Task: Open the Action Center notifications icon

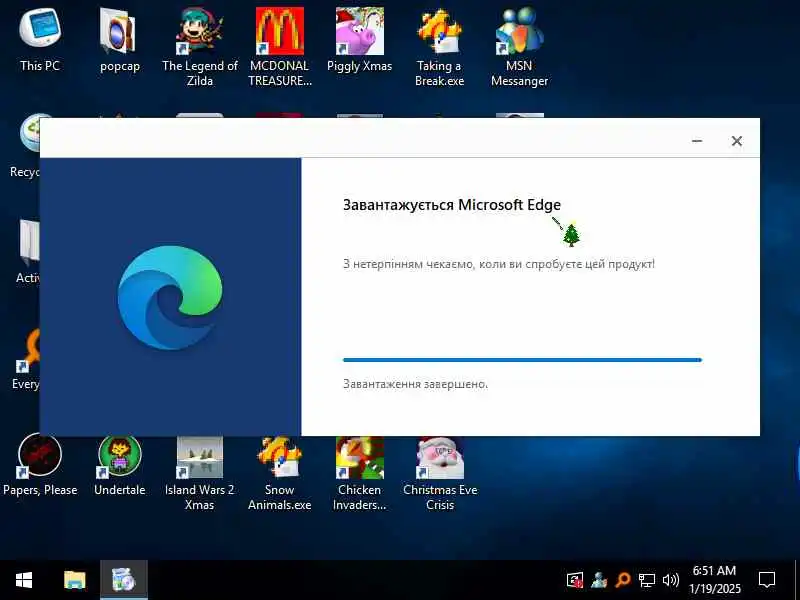Action: pyautogui.click(x=767, y=580)
